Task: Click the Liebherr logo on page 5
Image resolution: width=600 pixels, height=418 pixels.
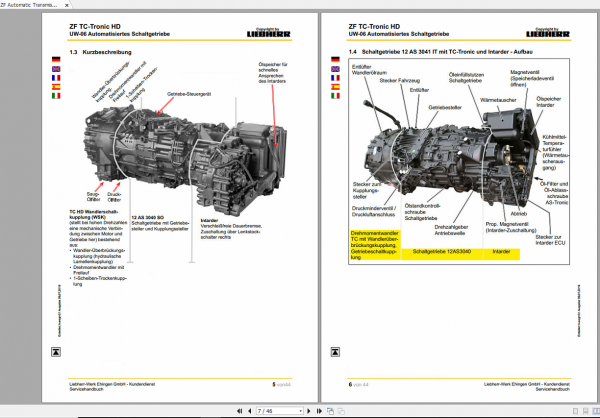Action: pyautogui.click(x=269, y=33)
